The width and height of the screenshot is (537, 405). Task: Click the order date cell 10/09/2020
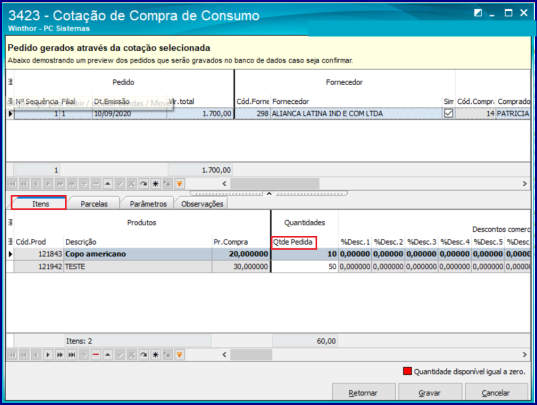point(129,113)
